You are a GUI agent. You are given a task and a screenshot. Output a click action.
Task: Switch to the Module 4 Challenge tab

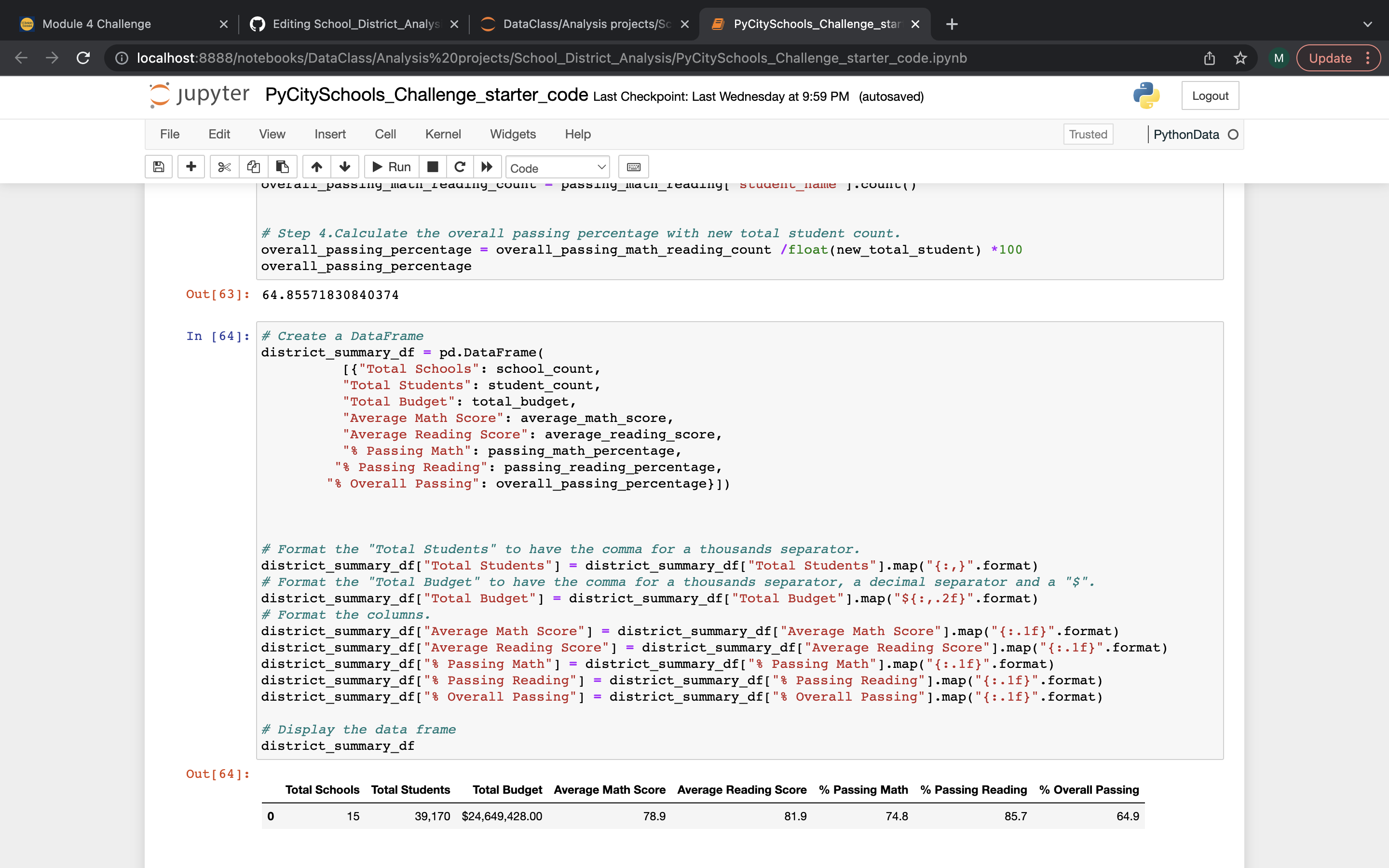coord(96,24)
